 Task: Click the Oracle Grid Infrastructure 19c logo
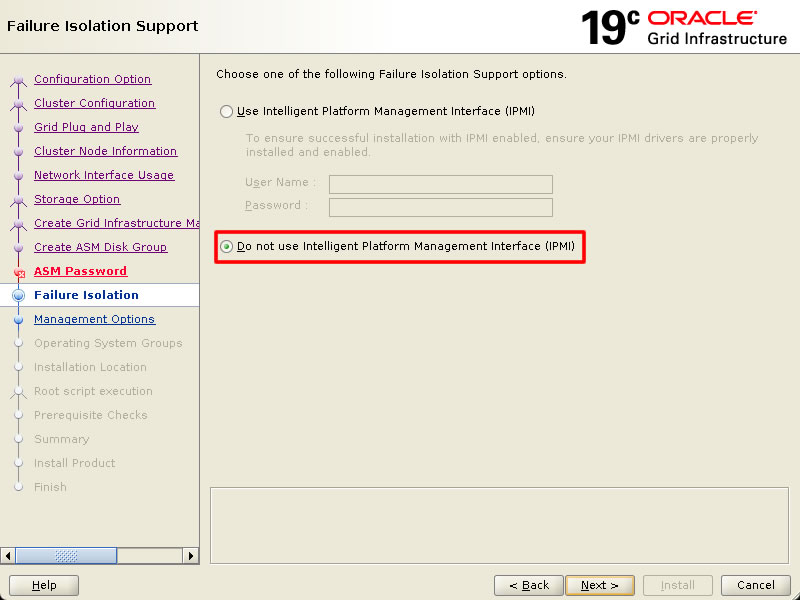[684, 28]
